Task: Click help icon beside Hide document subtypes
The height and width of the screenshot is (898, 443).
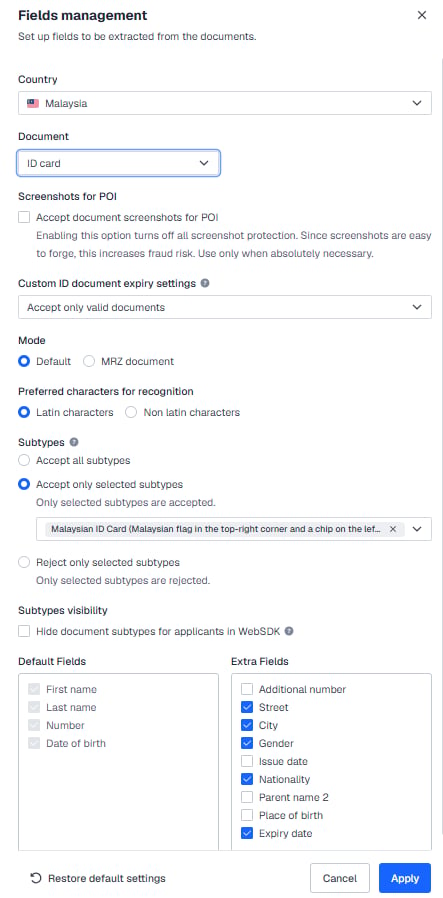Action: click(289, 631)
